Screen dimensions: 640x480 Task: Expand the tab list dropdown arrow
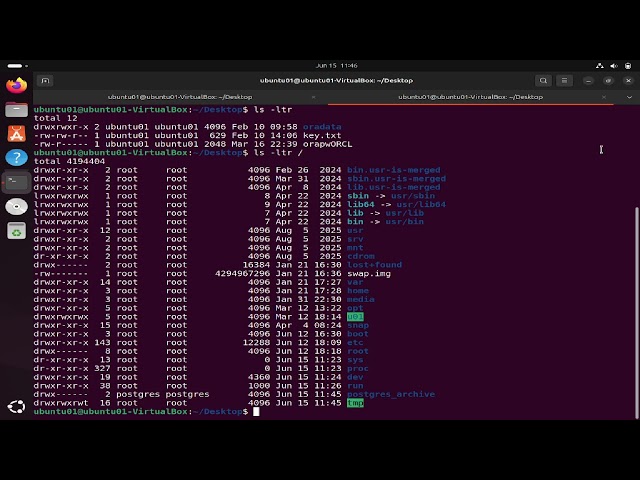tap(629, 97)
